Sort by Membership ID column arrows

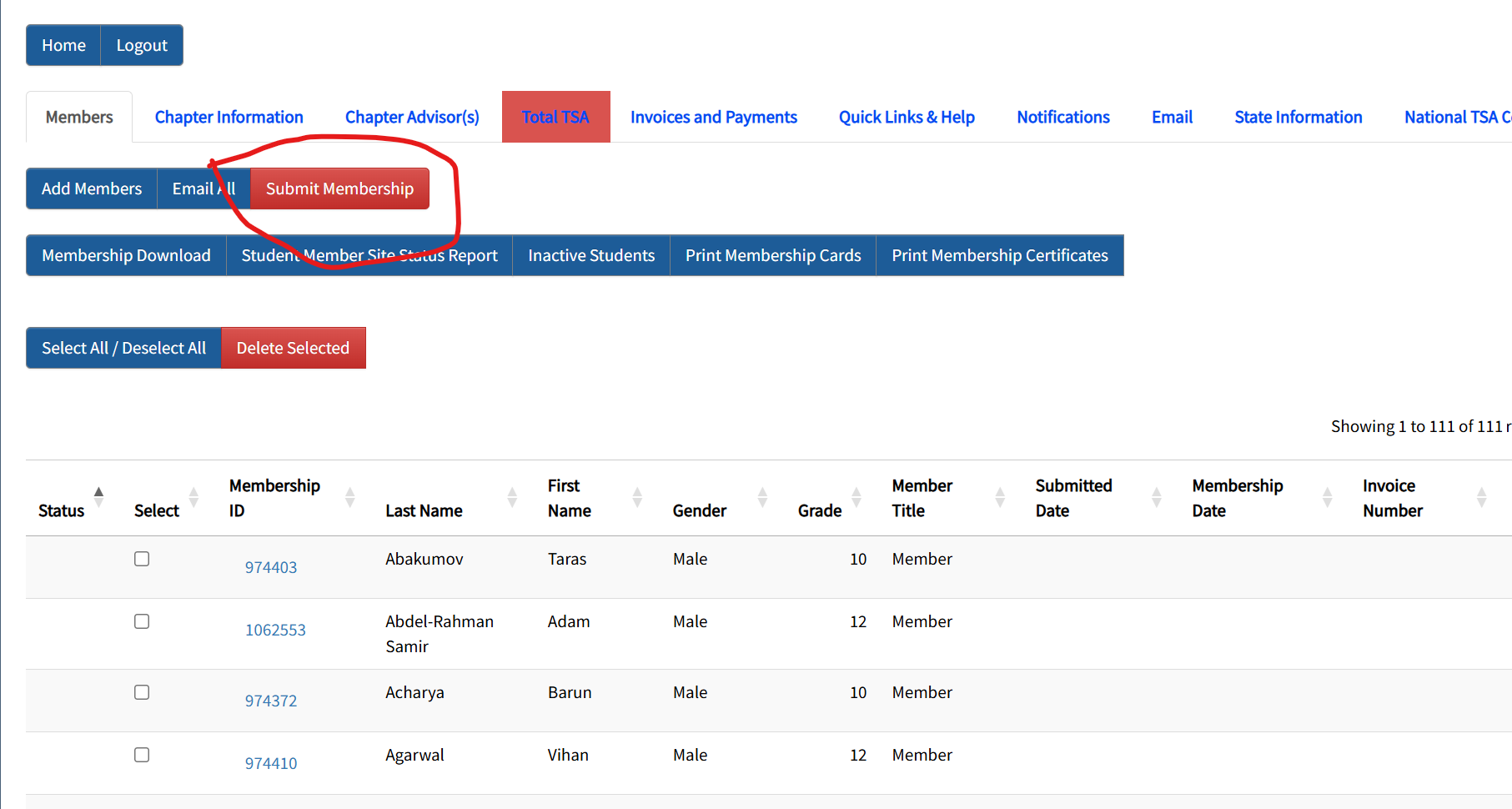pyautogui.click(x=349, y=498)
